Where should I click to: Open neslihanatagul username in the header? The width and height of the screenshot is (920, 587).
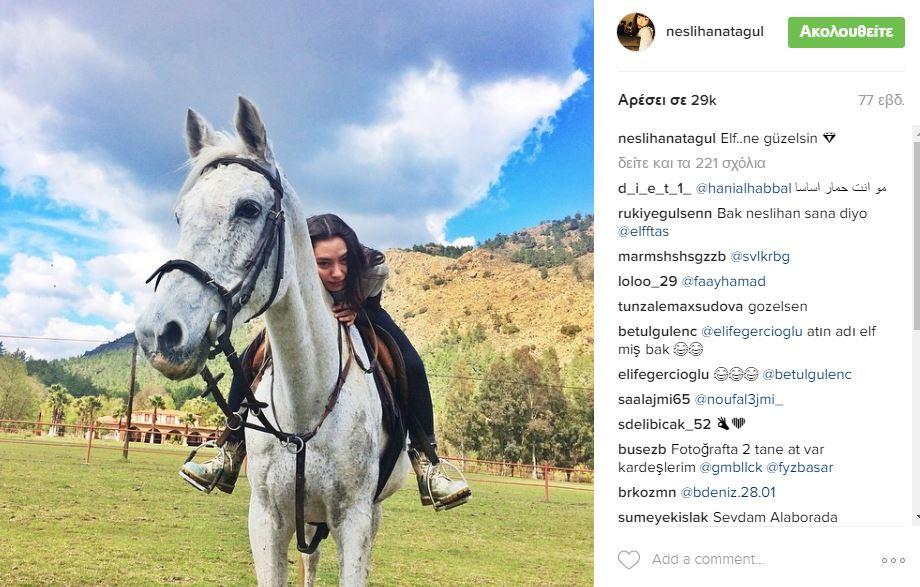(x=715, y=32)
